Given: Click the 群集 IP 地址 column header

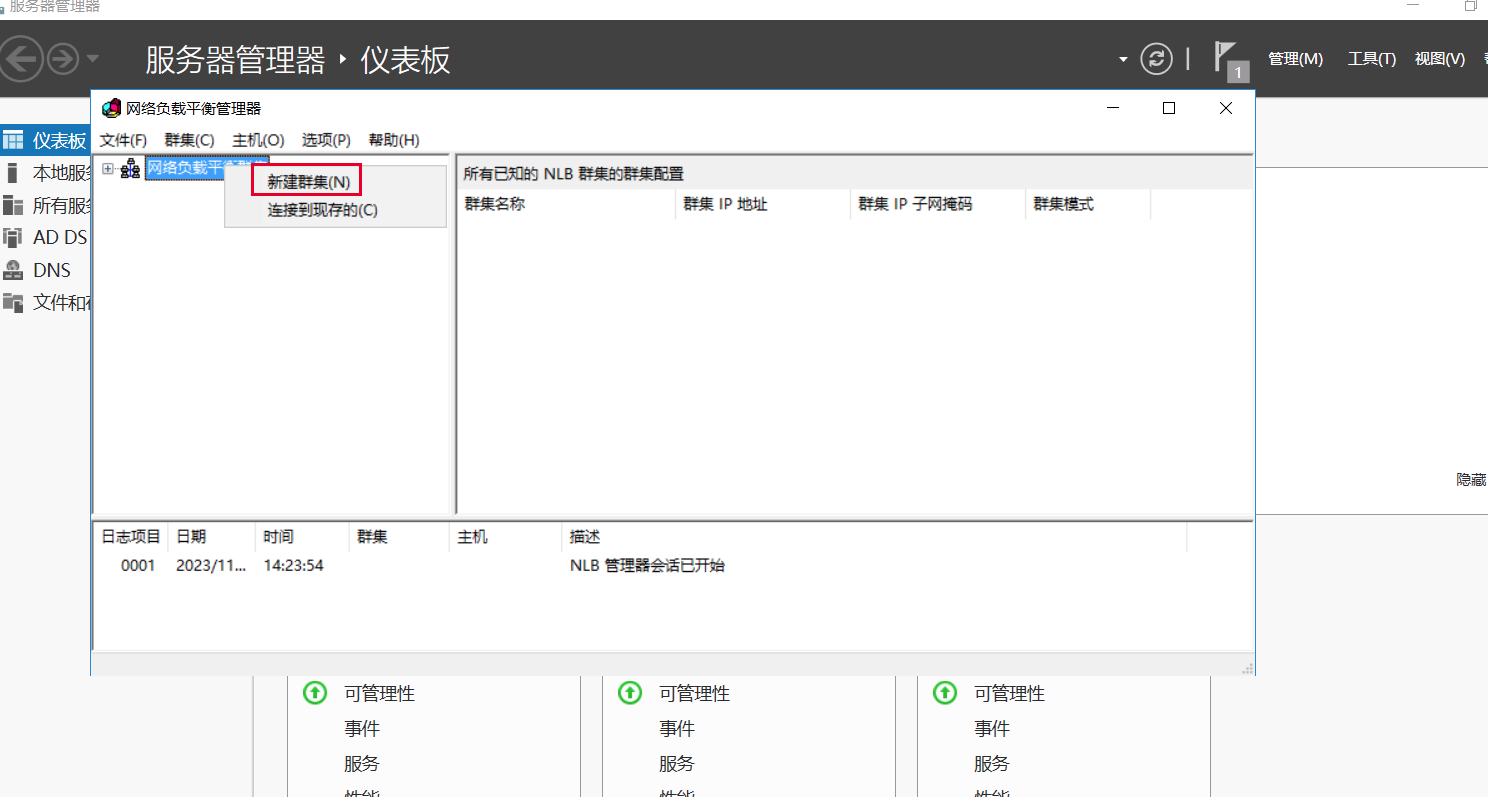Looking at the screenshot, I should 725,204.
